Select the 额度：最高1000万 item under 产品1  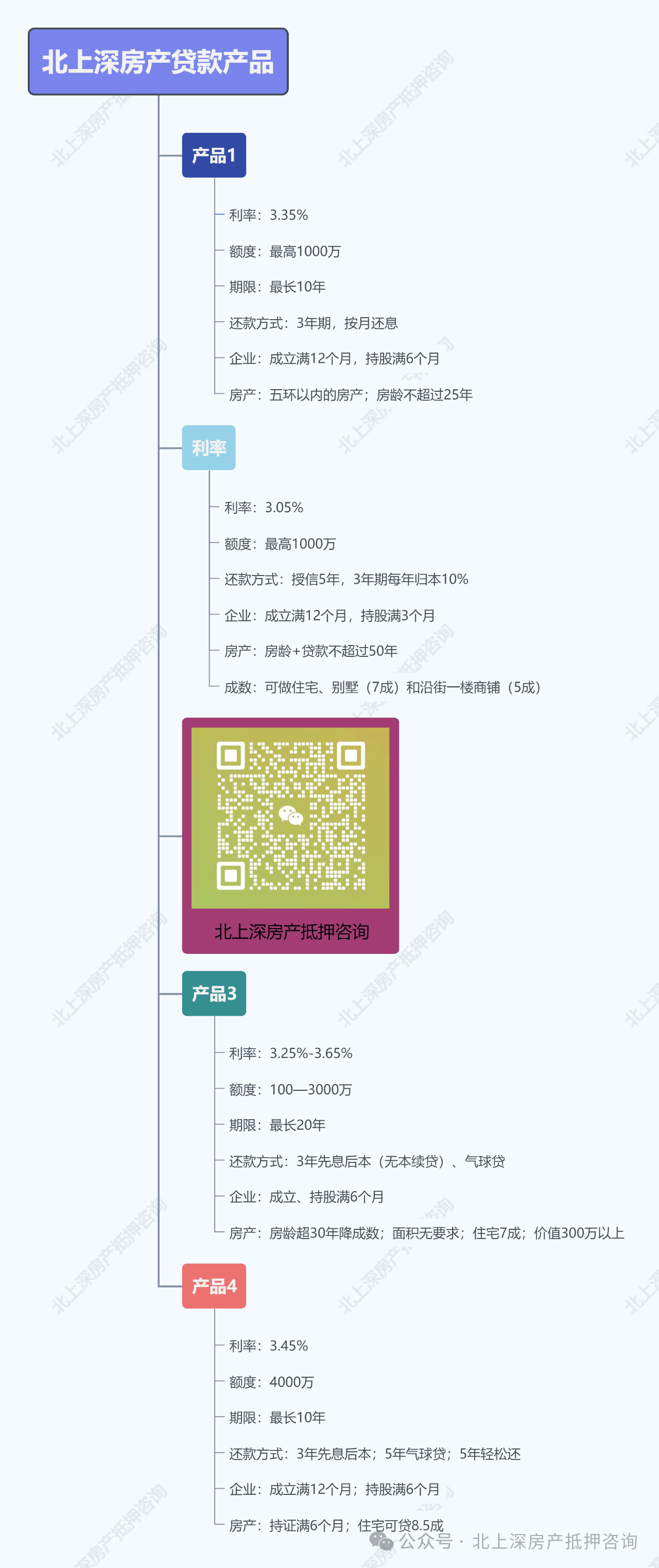click(285, 251)
